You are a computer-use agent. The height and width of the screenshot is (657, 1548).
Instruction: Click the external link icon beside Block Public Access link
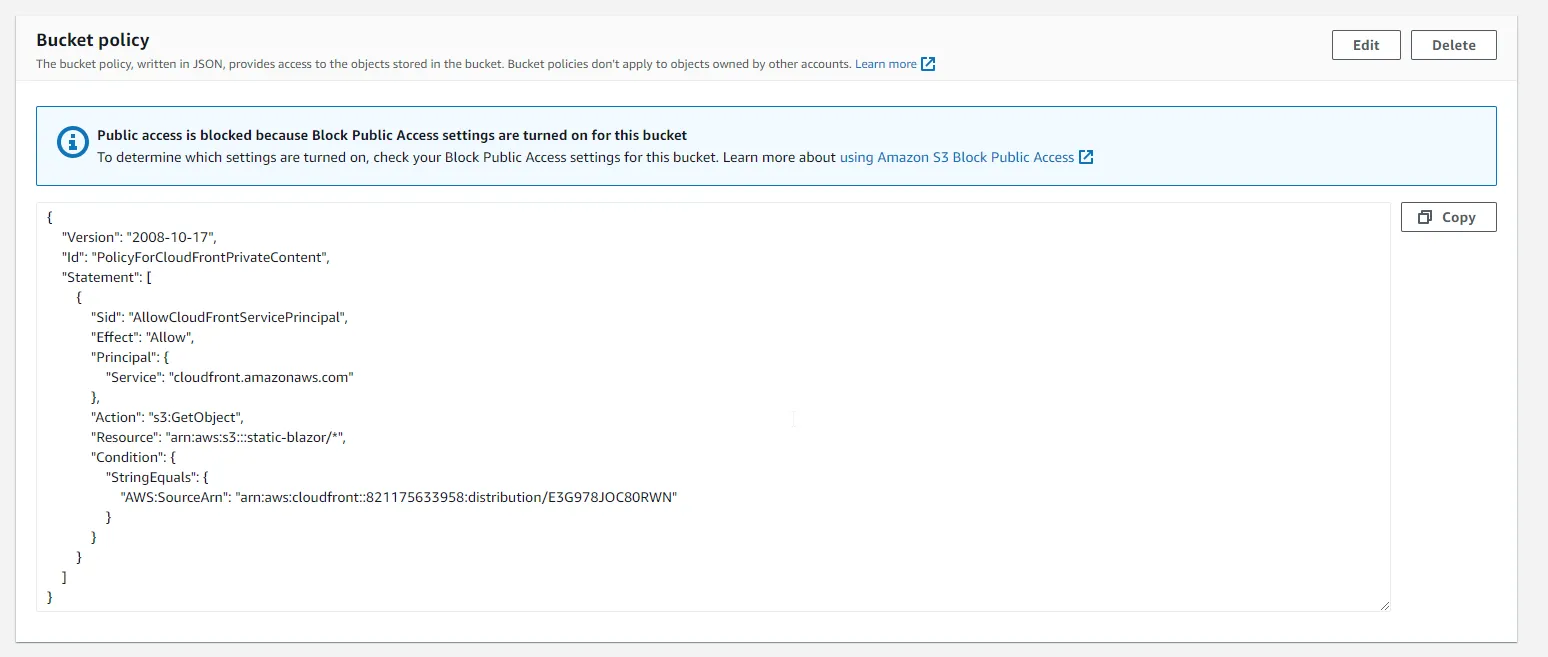pyautogui.click(x=1086, y=157)
